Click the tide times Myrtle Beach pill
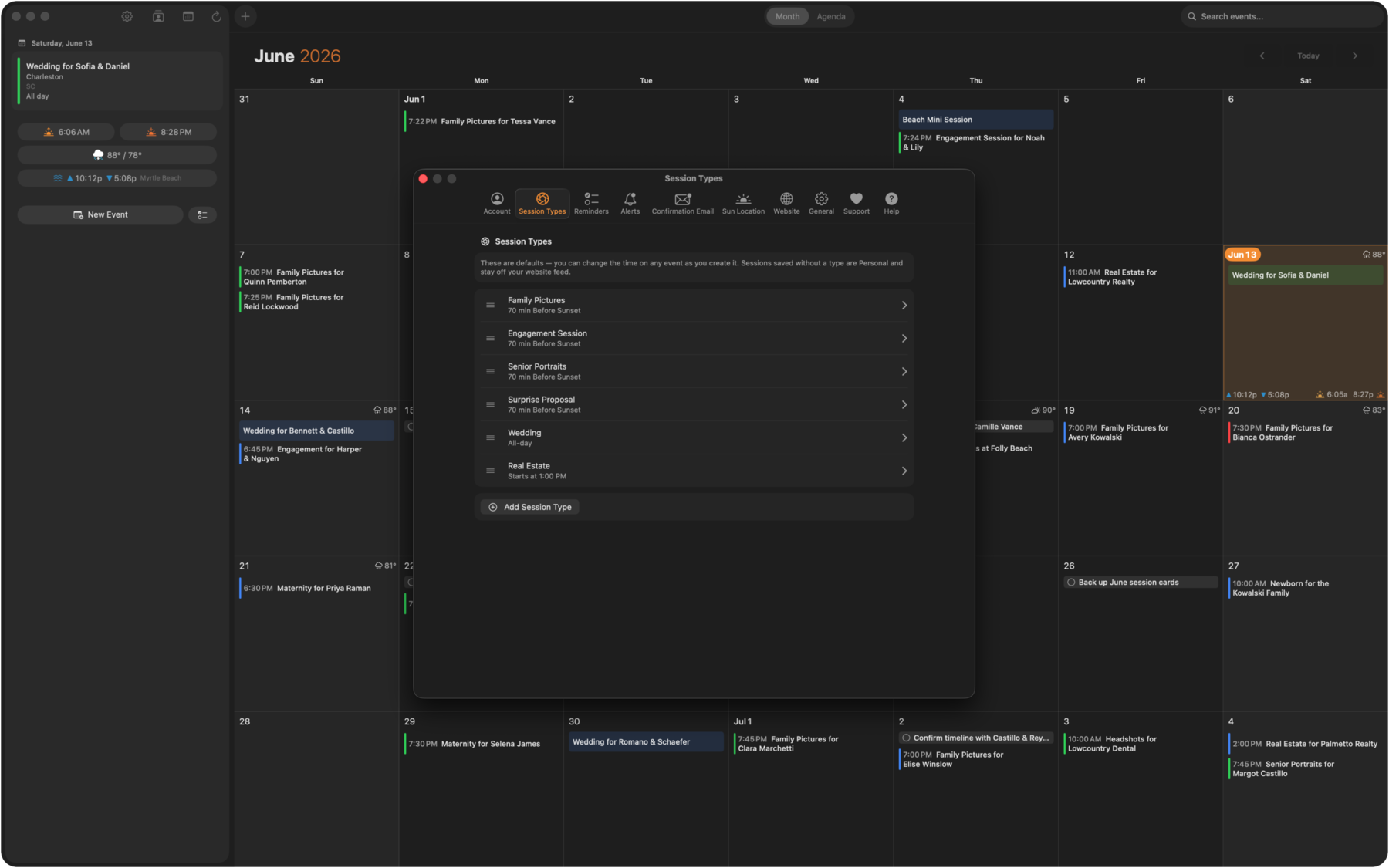Screen dimensions: 1389x868 pyautogui.click(x=117, y=178)
